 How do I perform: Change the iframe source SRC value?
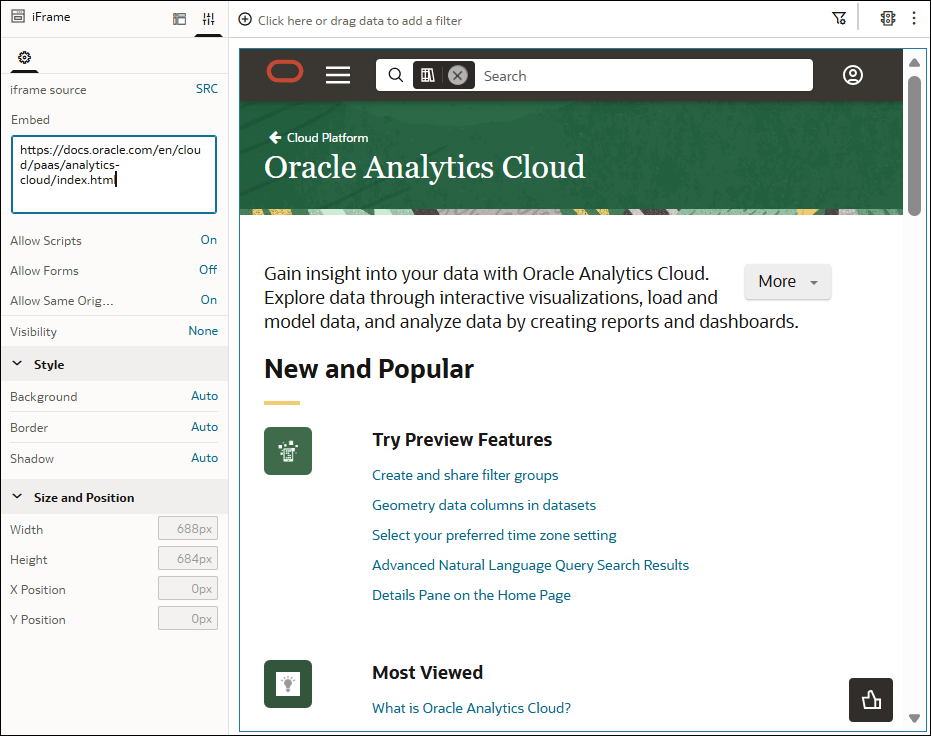point(207,89)
